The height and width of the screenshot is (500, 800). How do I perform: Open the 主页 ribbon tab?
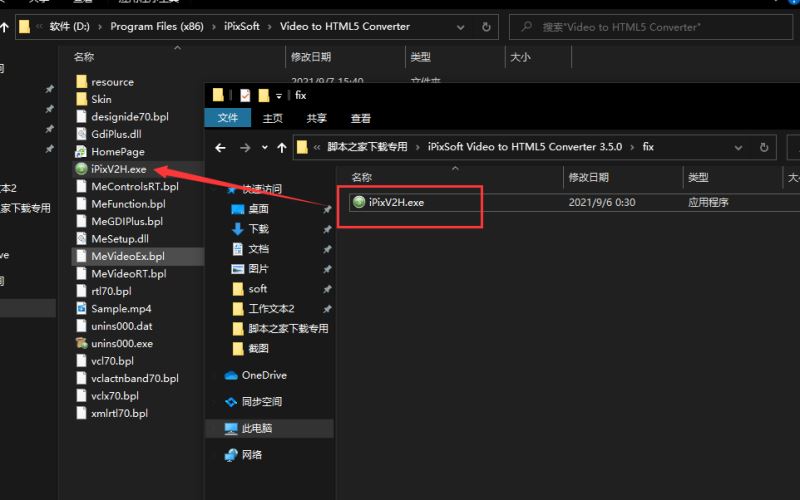pyautogui.click(x=272, y=118)
